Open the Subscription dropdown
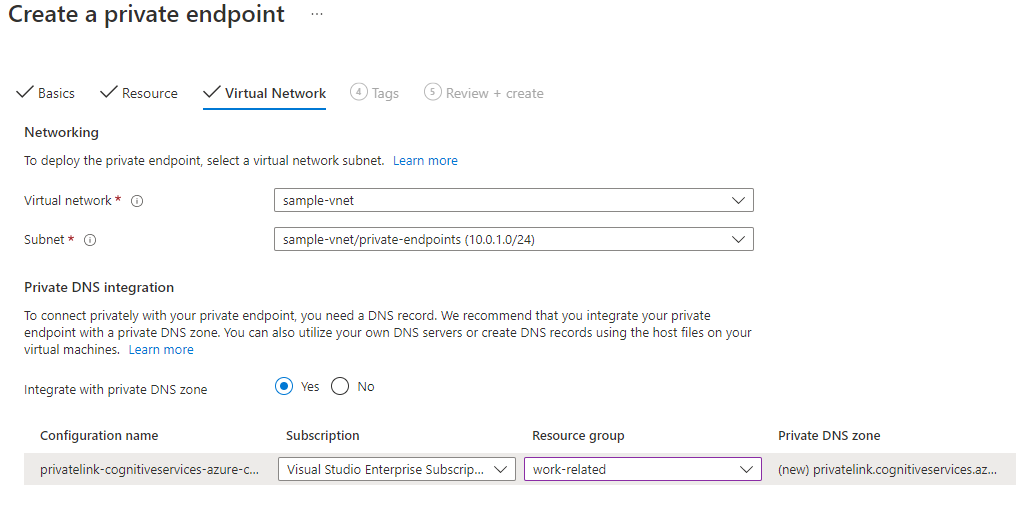 [x=396, y=469]
